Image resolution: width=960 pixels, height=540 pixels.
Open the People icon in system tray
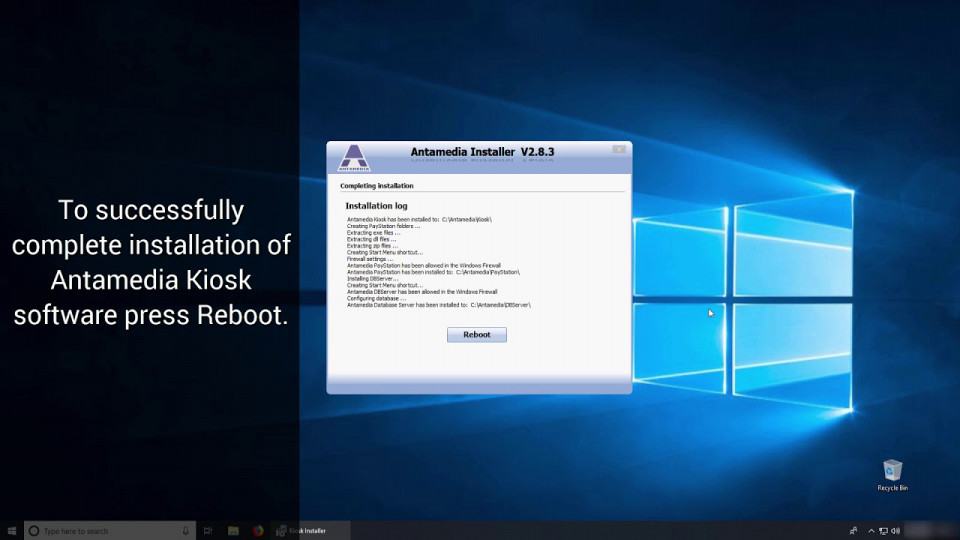(853, 531)
